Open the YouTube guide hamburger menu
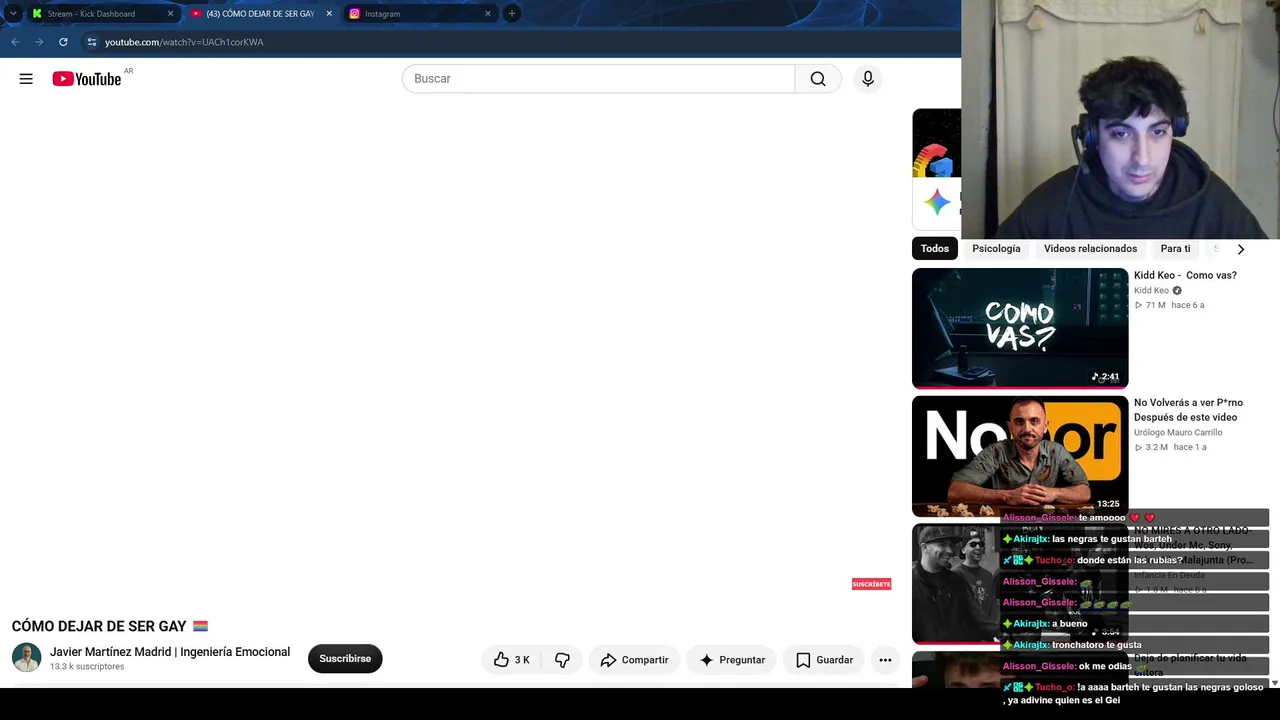Viewport: 1280px width, 720px height. (x=26, y=79)
